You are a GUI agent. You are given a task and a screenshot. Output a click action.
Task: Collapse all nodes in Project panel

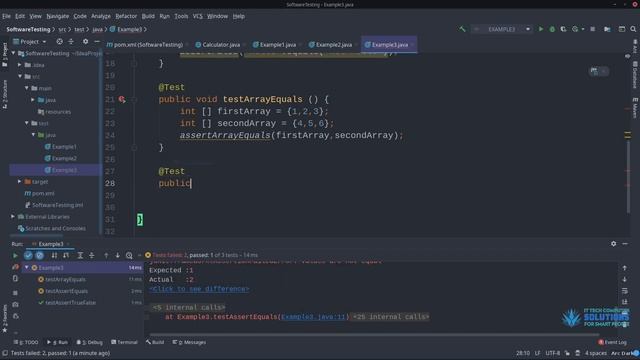[71, 42]
